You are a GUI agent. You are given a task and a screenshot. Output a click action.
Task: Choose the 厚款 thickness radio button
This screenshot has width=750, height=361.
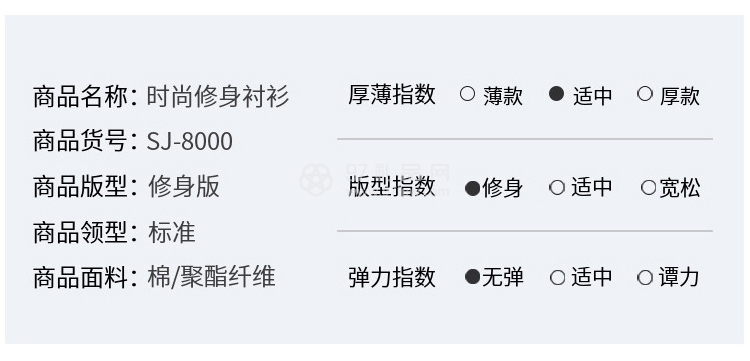tap(645, 94)
